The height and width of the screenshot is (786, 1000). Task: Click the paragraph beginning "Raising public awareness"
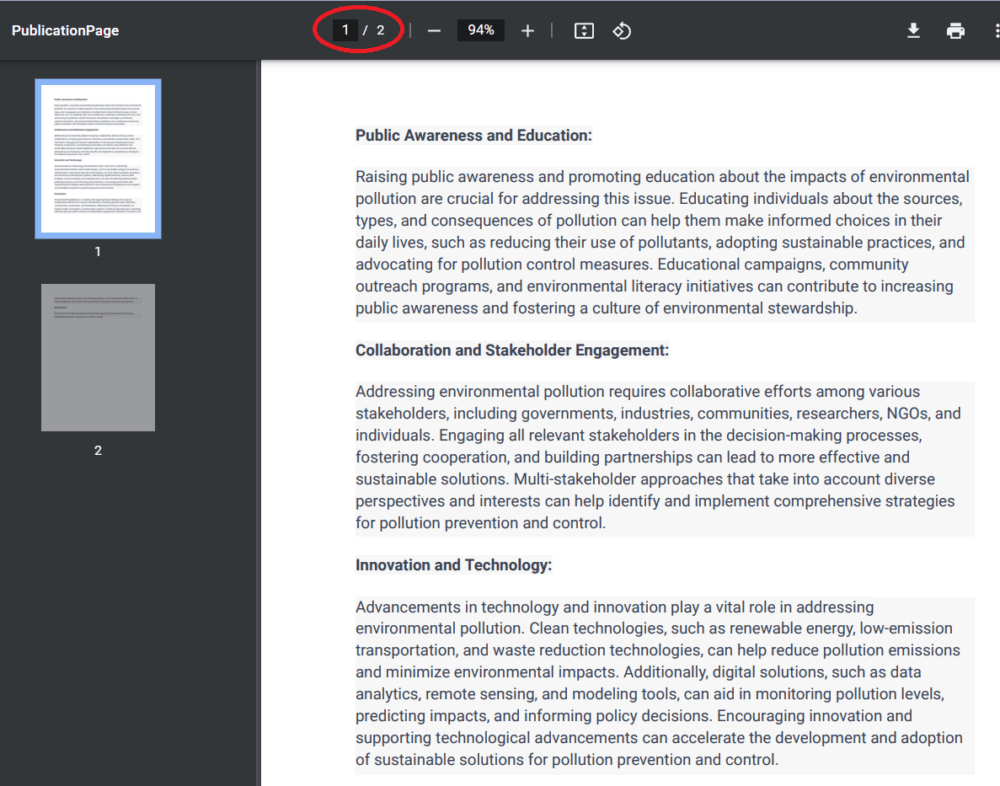tap(662, 242)
